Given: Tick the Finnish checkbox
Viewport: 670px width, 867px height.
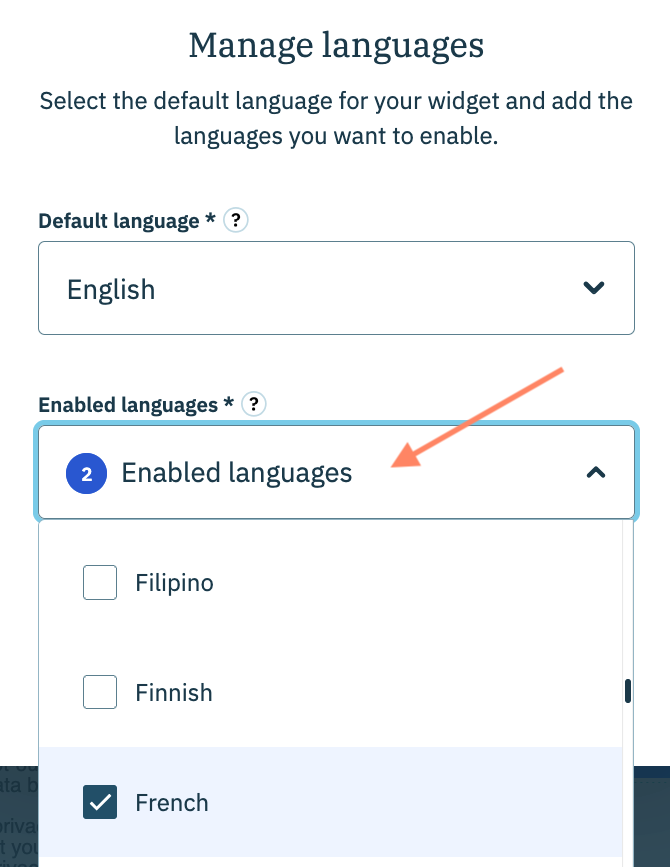Looking at the screenshot, I should [x=100, y=692].
